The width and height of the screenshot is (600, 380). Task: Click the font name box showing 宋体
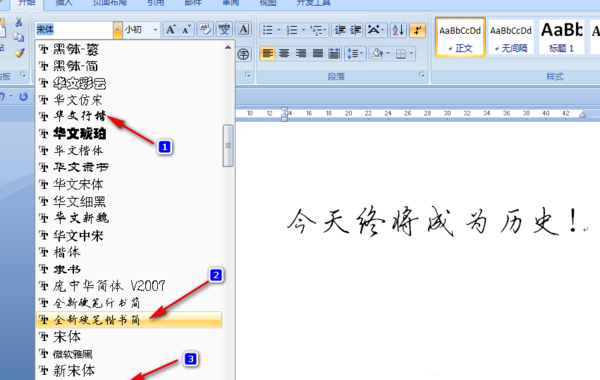point(74,30)
